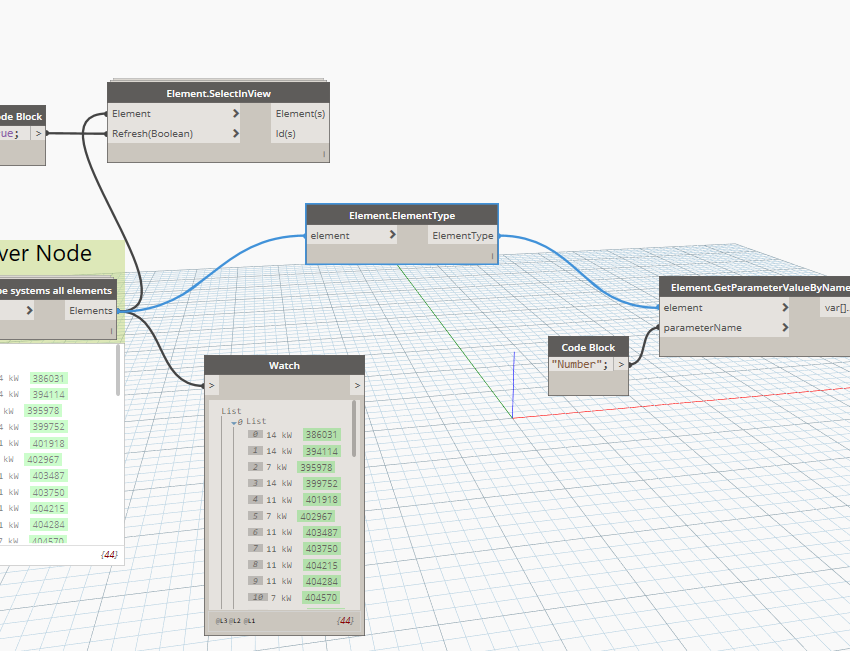Select element ID 386031 in Watch node
The image size is (850, 651).
322,435
